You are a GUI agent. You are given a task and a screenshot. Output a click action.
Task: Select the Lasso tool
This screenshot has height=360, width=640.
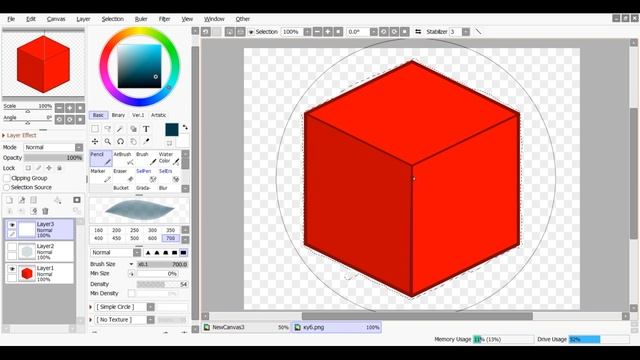108,129
